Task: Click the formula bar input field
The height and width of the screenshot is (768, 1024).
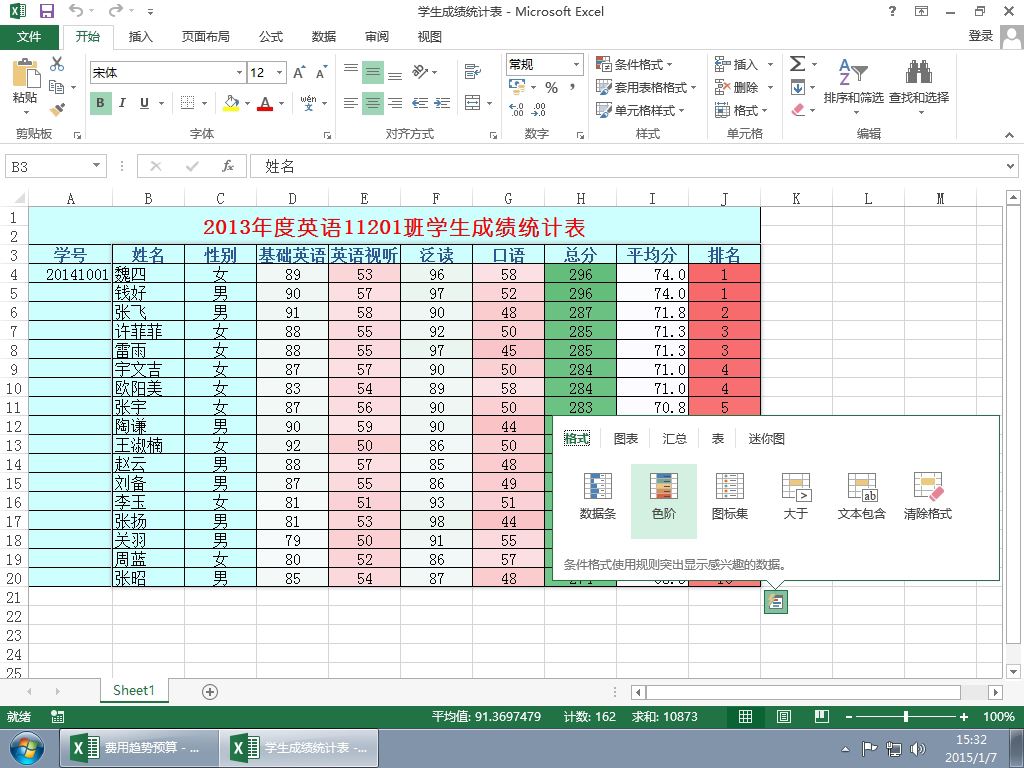Action: tap(627, 167)
